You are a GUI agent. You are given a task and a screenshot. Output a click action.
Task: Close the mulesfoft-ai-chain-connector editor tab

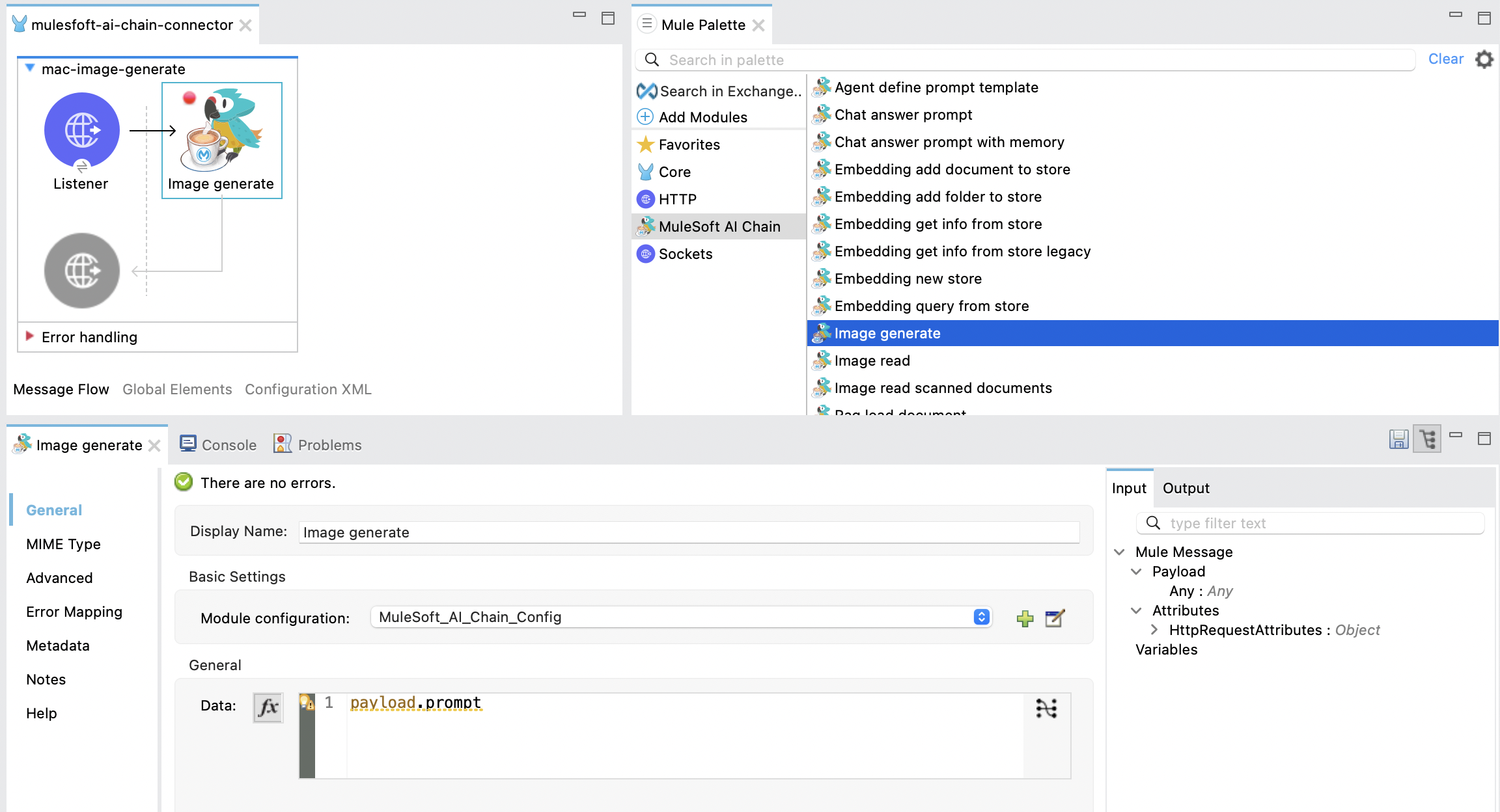point(245,25)
